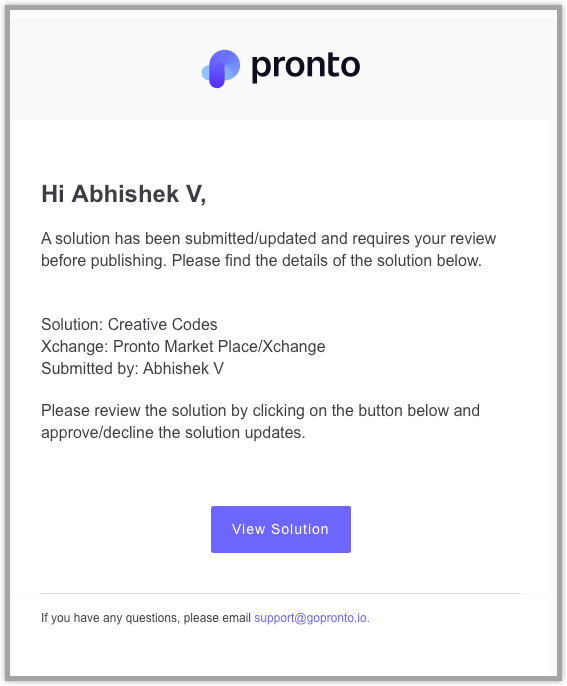Select the 'Hi Abhishek V,' greeting heading
567x686 pixels.
(x=123, y=194)
